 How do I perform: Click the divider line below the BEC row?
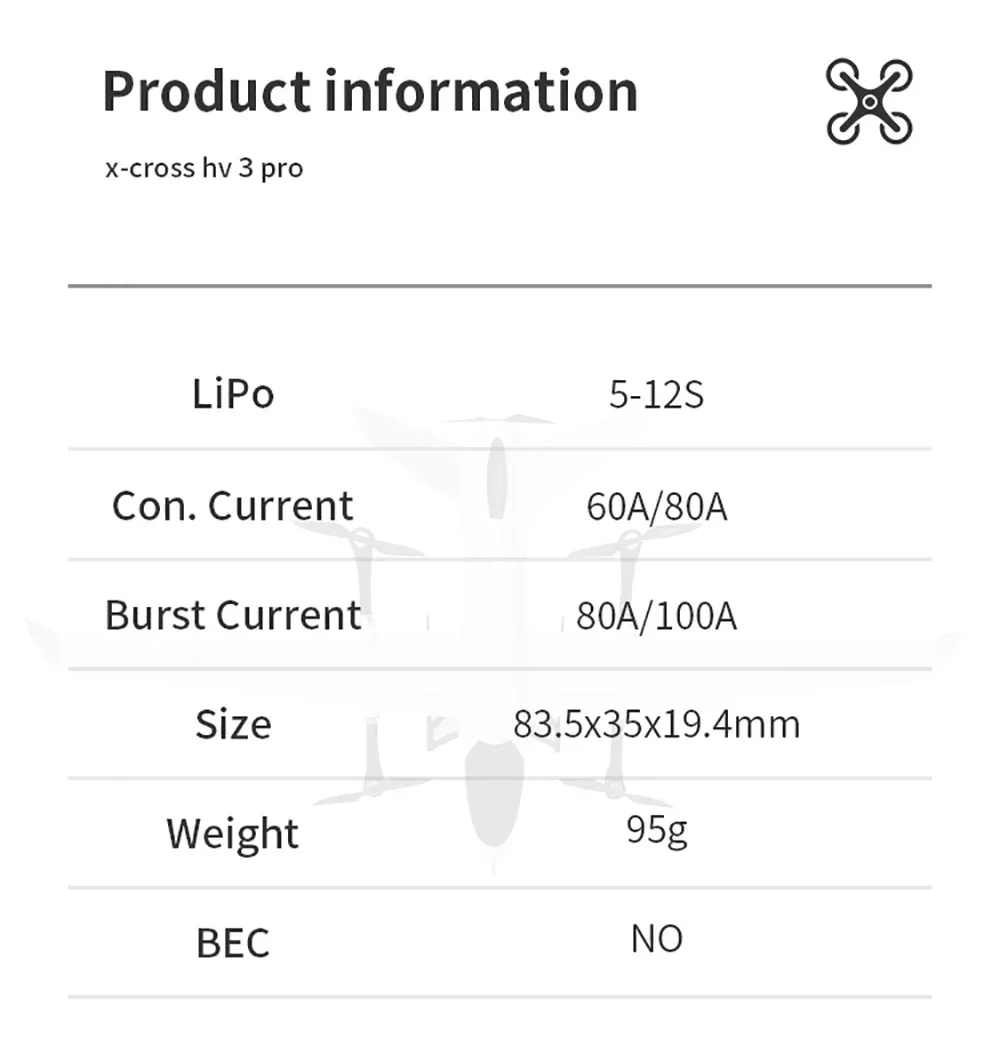tap(500, 997)
